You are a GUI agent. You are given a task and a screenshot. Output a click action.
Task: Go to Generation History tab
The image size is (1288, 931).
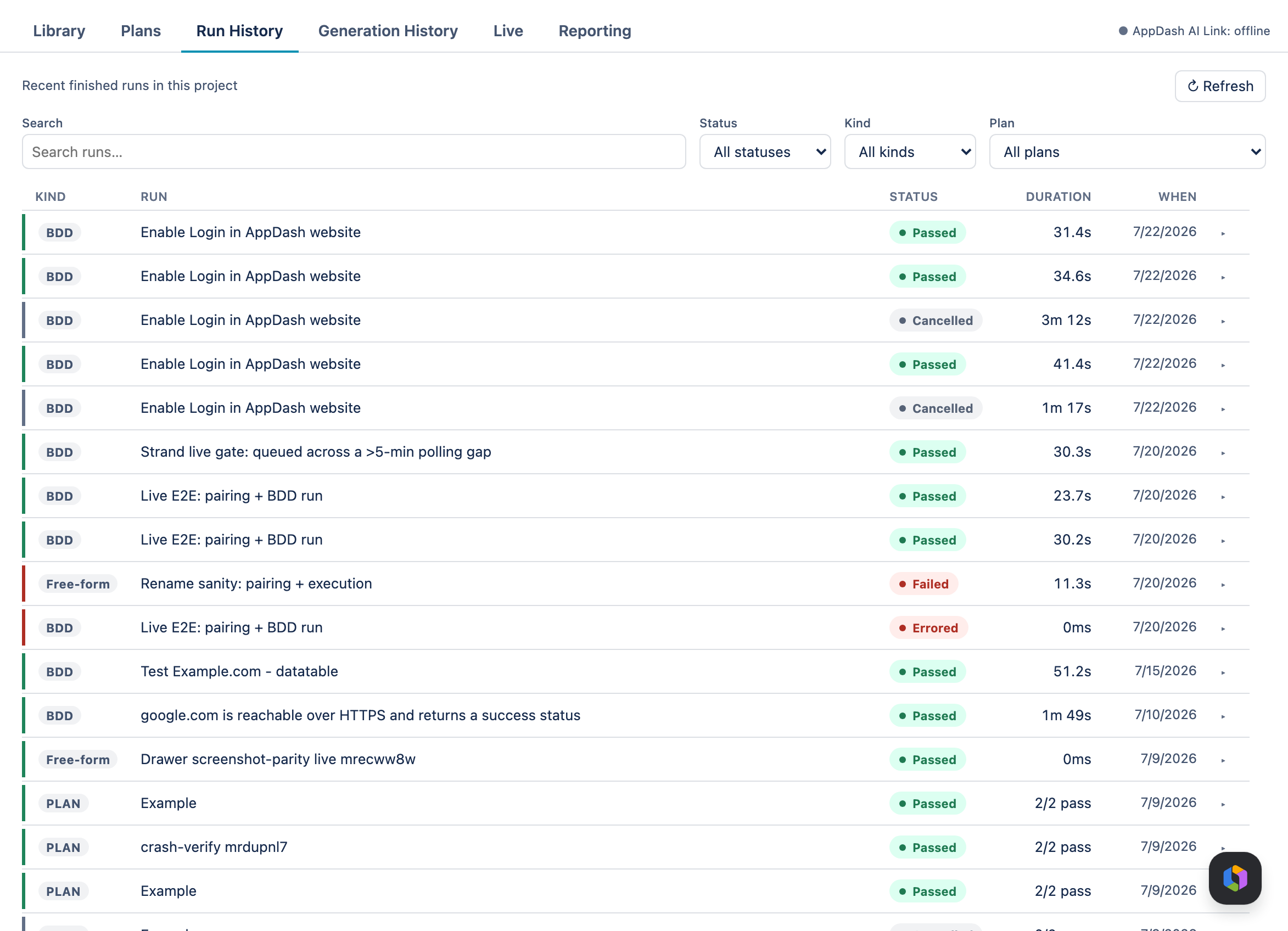pyautogui.click(x=388, y=31)
